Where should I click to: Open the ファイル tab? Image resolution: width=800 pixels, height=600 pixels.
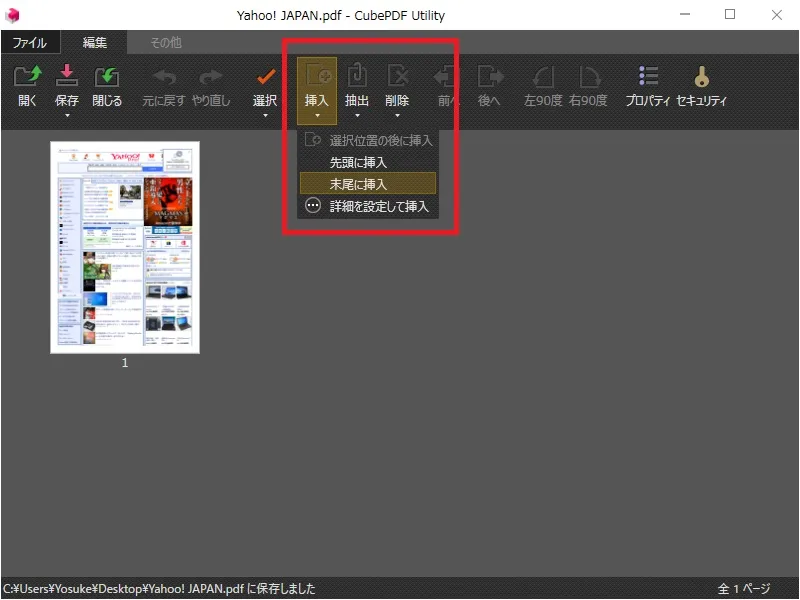click(x=30, y=42)
